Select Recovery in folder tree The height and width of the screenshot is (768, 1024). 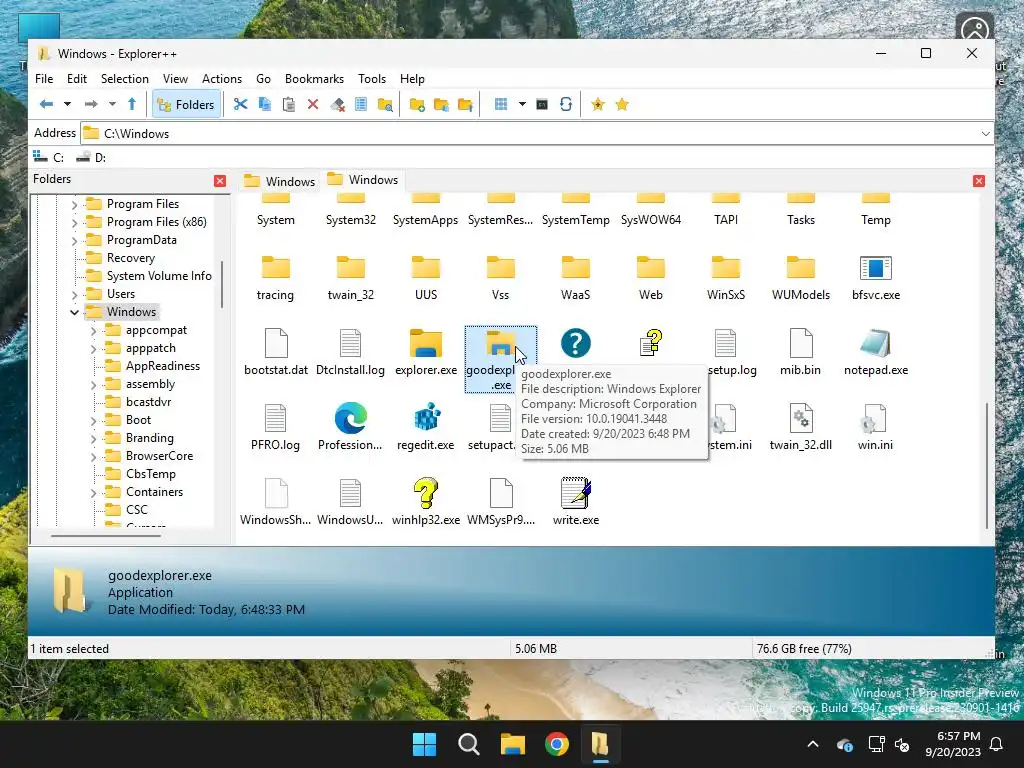point(131,258)
